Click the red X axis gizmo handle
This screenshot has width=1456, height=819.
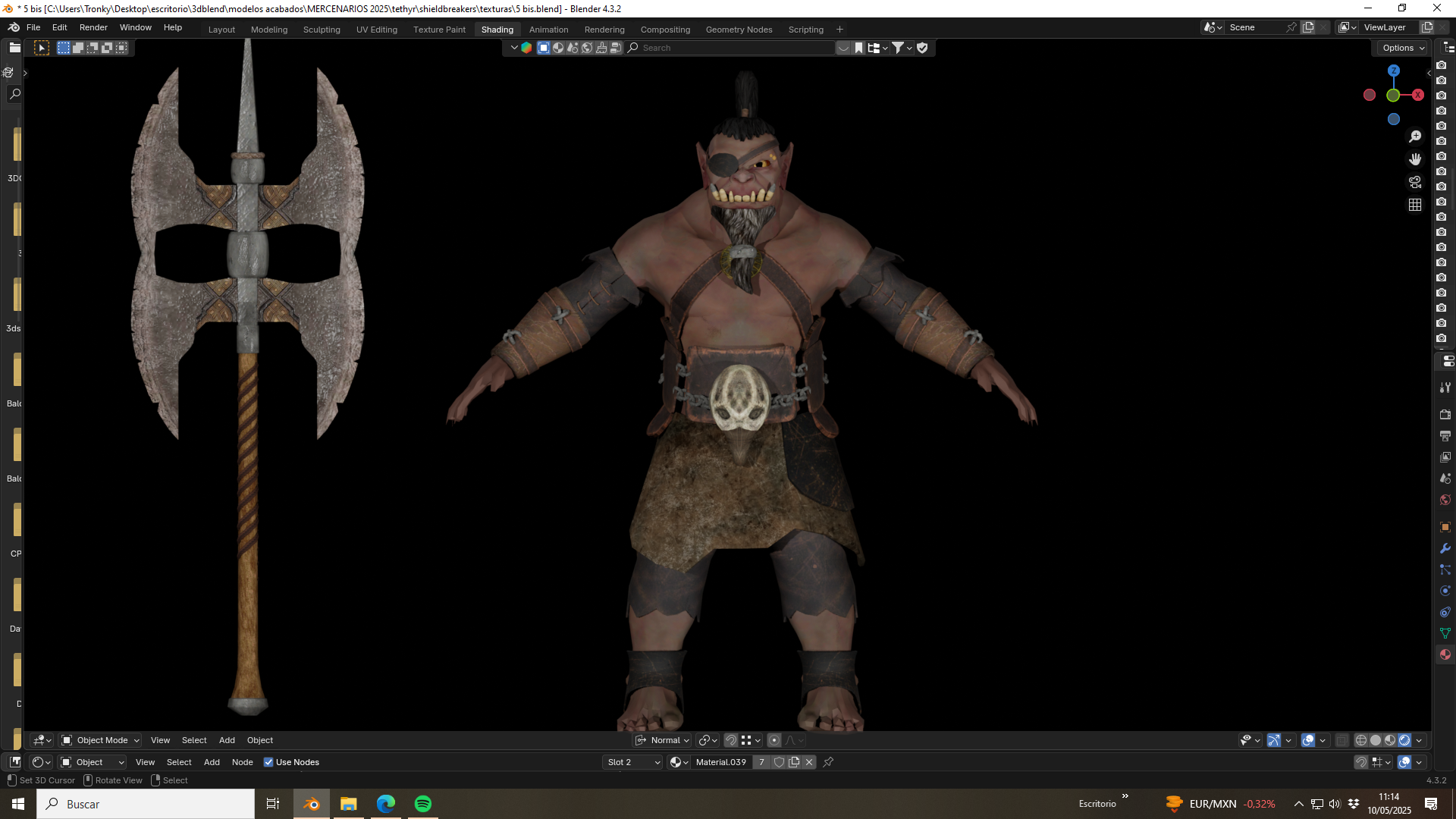1417,95
